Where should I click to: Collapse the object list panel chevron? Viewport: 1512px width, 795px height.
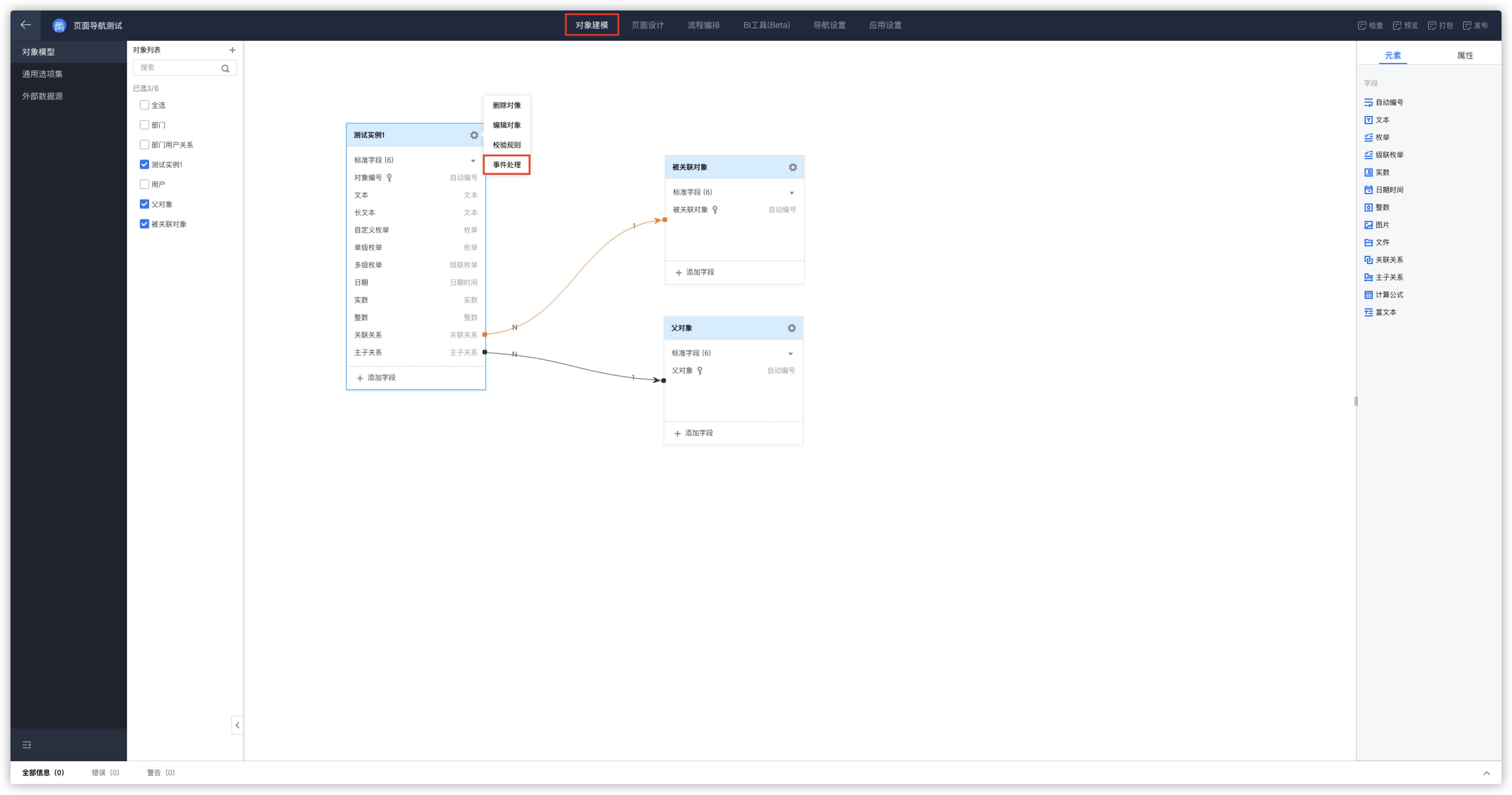(237, 725)
